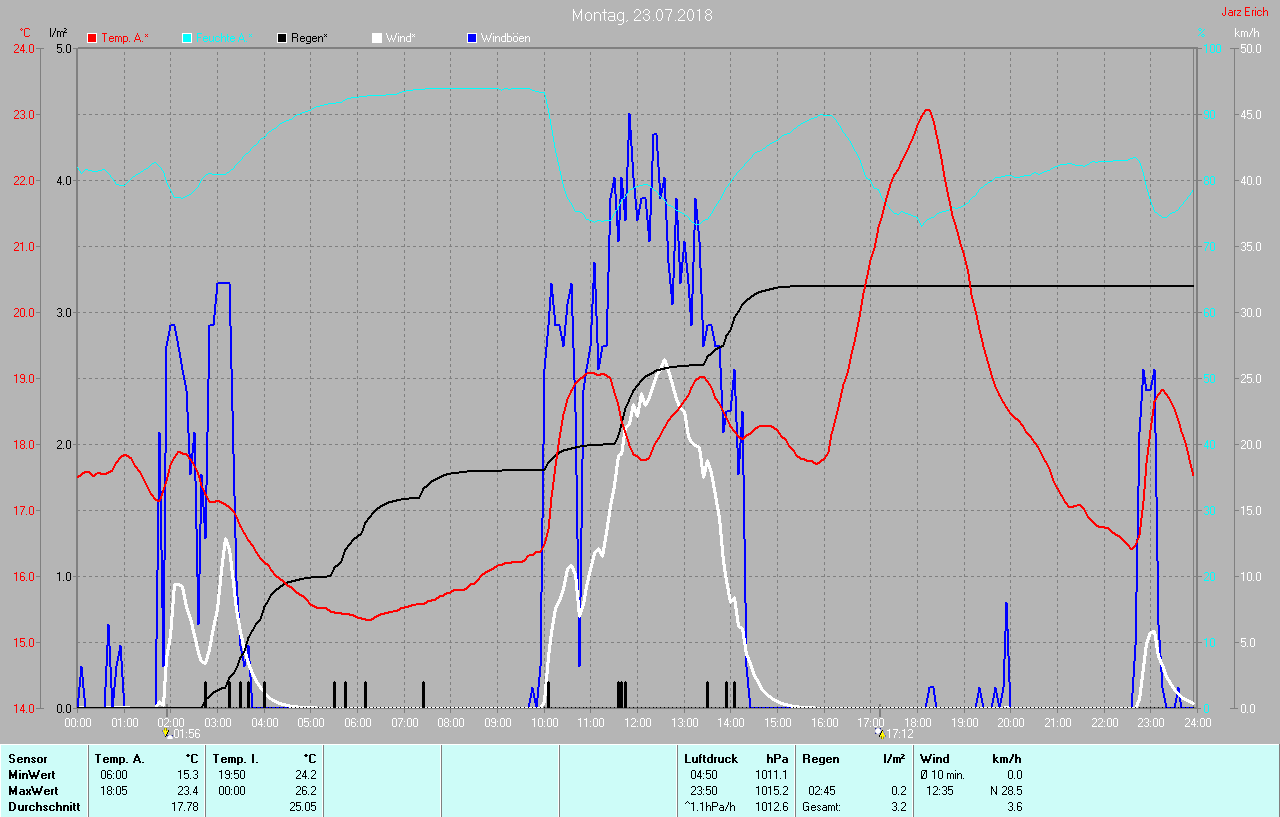Click the white Wind legend swatch

pos(377,38)
